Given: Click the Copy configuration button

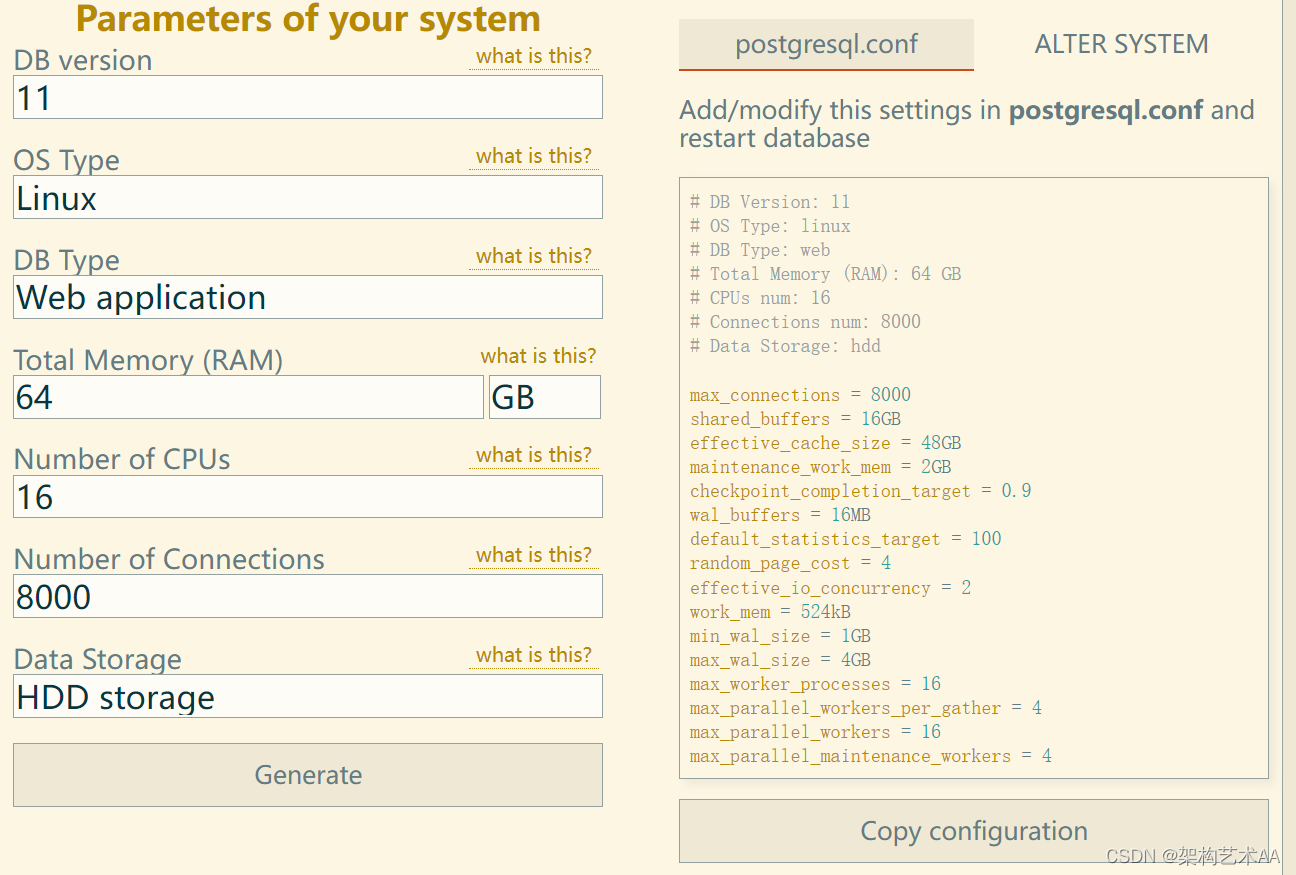Looking at the screenshot, I should 973,831.
